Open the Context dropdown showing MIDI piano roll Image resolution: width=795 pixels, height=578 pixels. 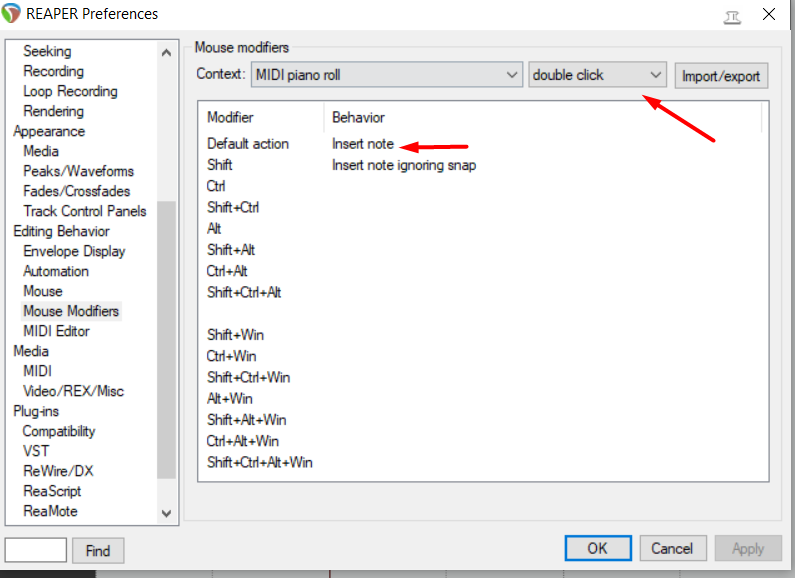[x=386, y=75]
